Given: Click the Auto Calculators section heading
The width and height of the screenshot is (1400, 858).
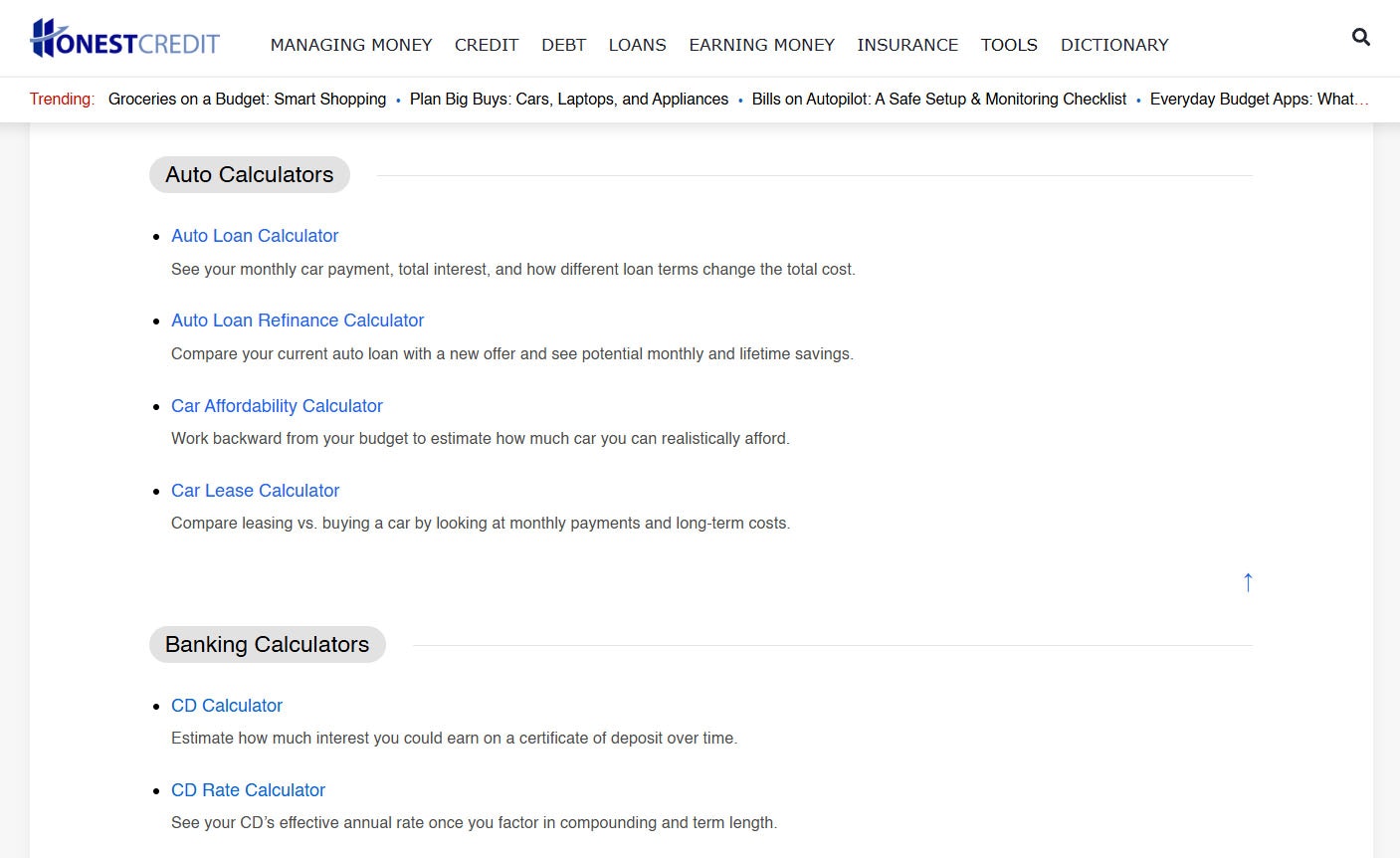Looking at the screenshot, I should coord(250,175).
